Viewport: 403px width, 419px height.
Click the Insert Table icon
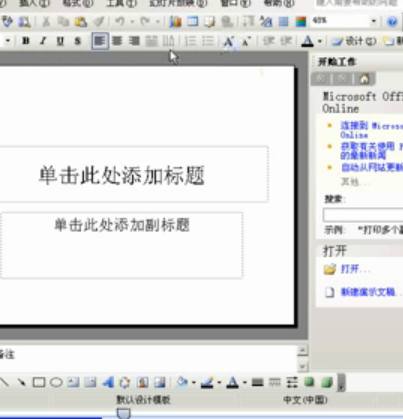point(193,22)
